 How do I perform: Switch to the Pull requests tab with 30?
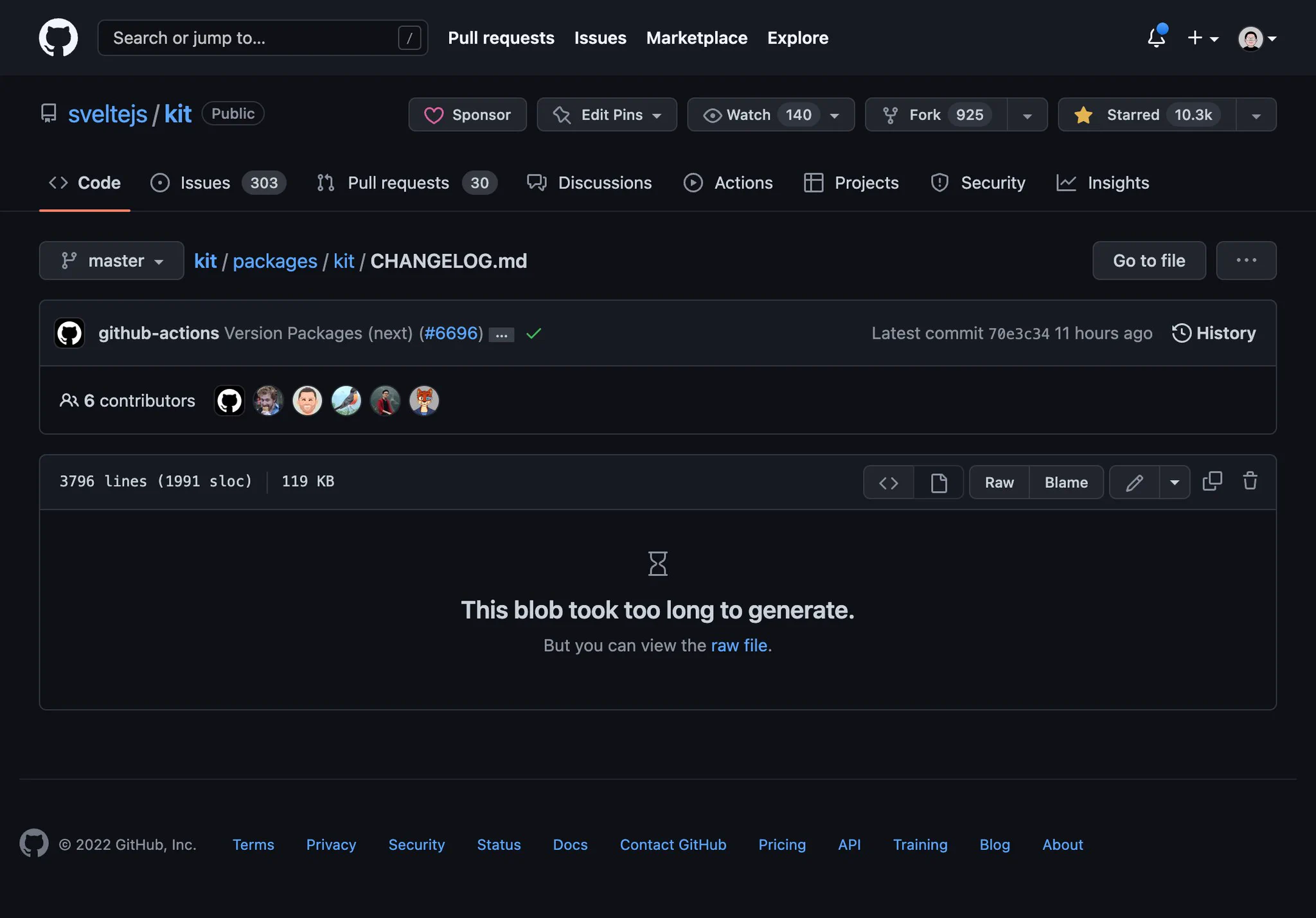pos(407,183)
